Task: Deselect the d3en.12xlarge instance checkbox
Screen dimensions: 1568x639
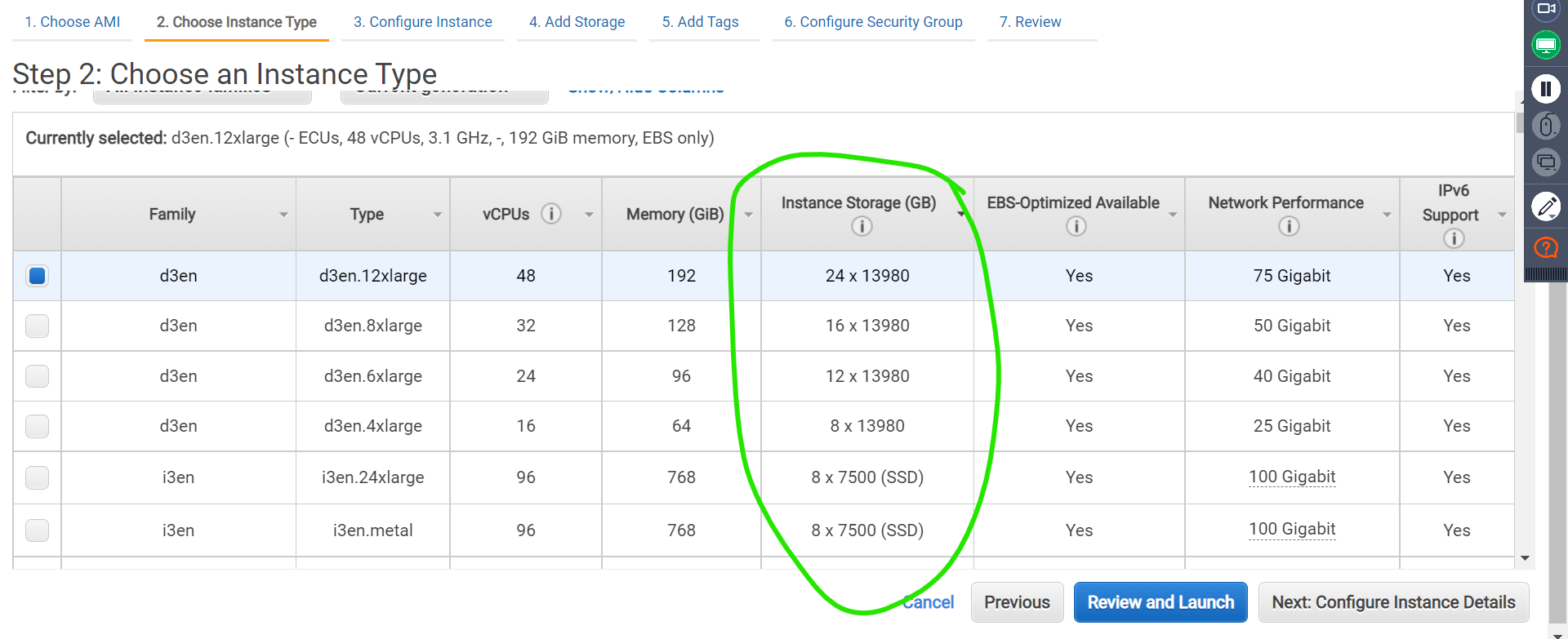Action: 37,276
